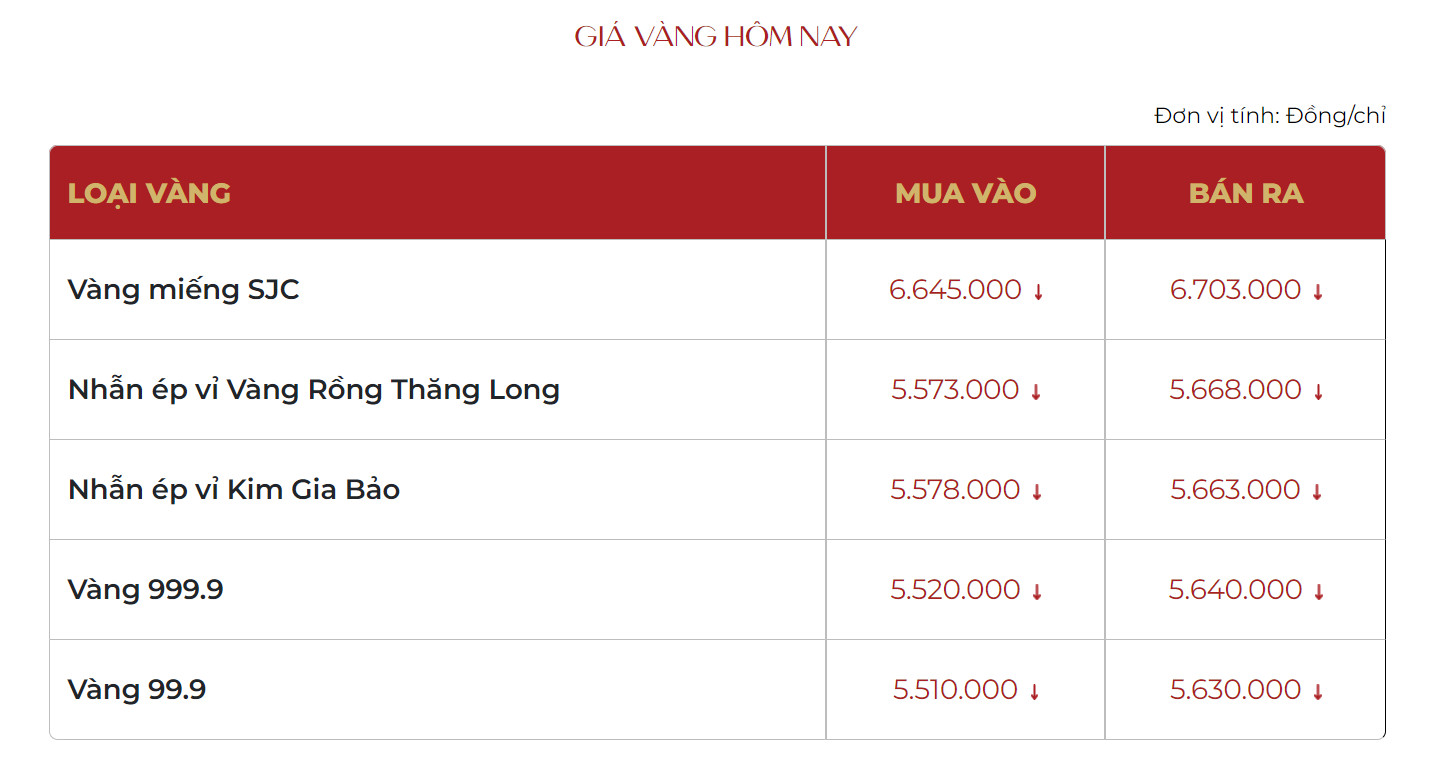Click the GIÁ VÀNG HÔM NAY heading
Screen dimensions: 1437x757
click(x=716, y=37)
